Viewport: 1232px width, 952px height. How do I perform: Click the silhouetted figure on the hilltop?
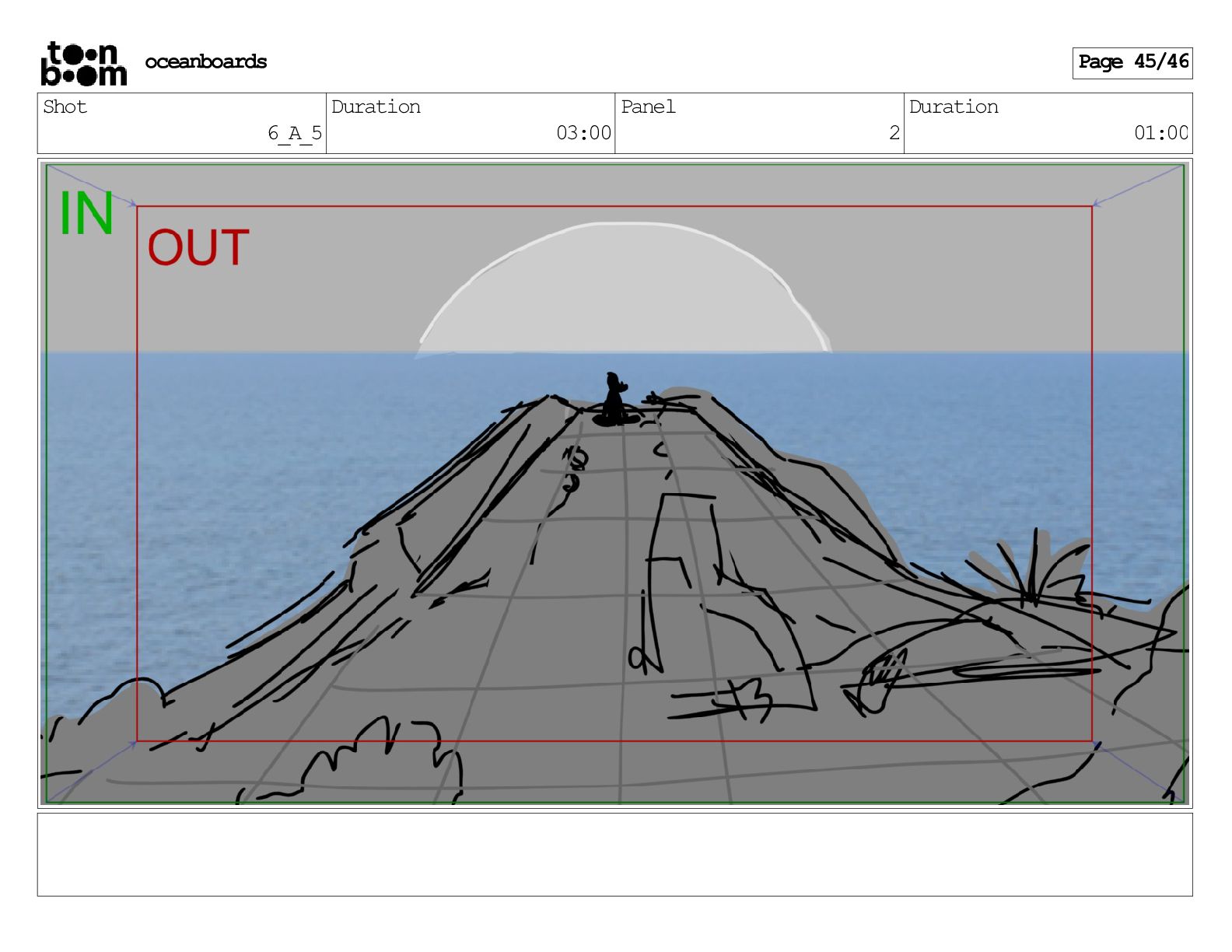(x=614, y=400)
